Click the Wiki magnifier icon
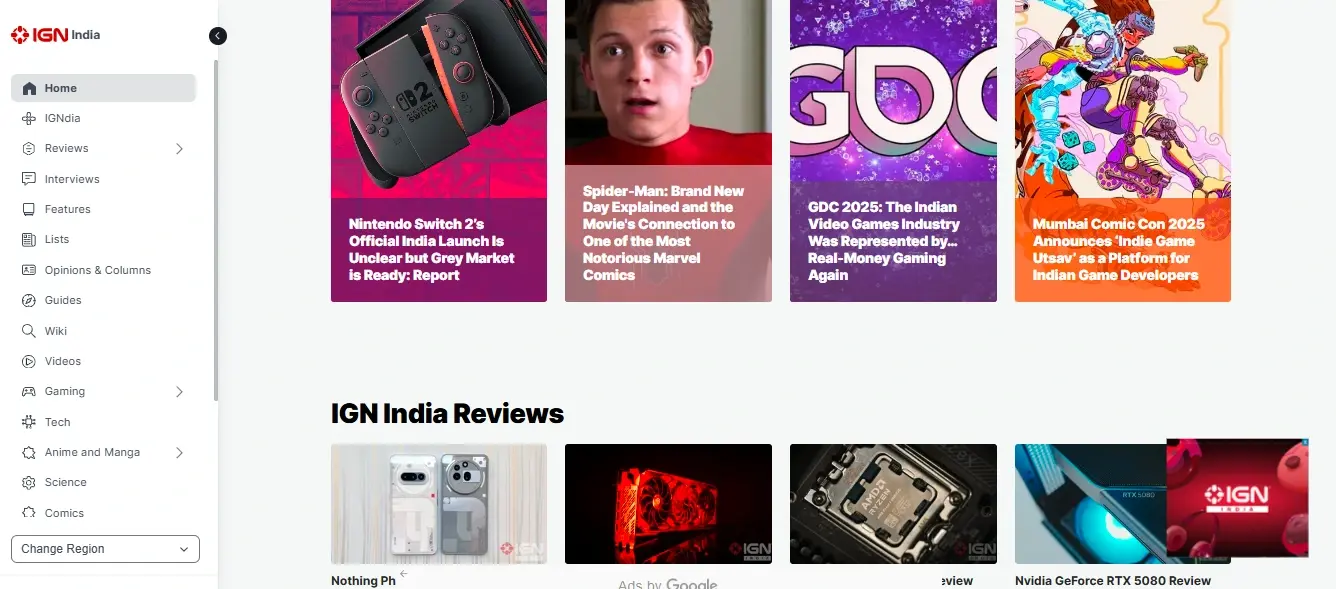The image size is (1336, 589). [x=29, y=331]
